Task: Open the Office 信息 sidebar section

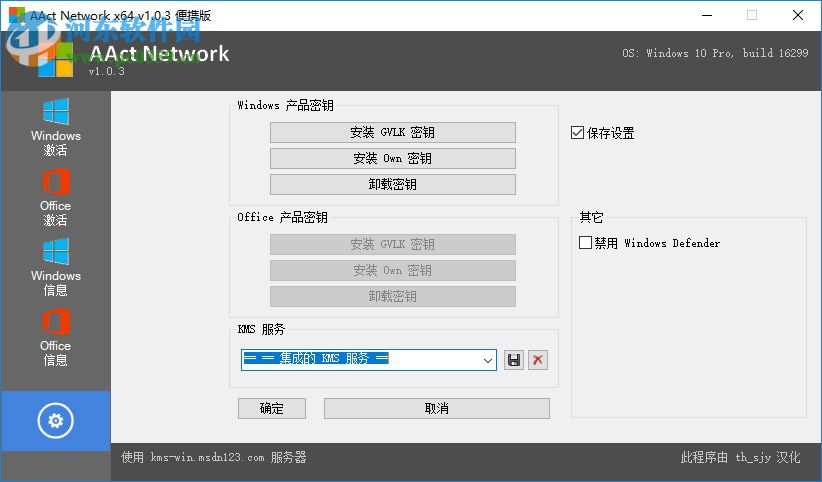Action: tap(56, 337)
